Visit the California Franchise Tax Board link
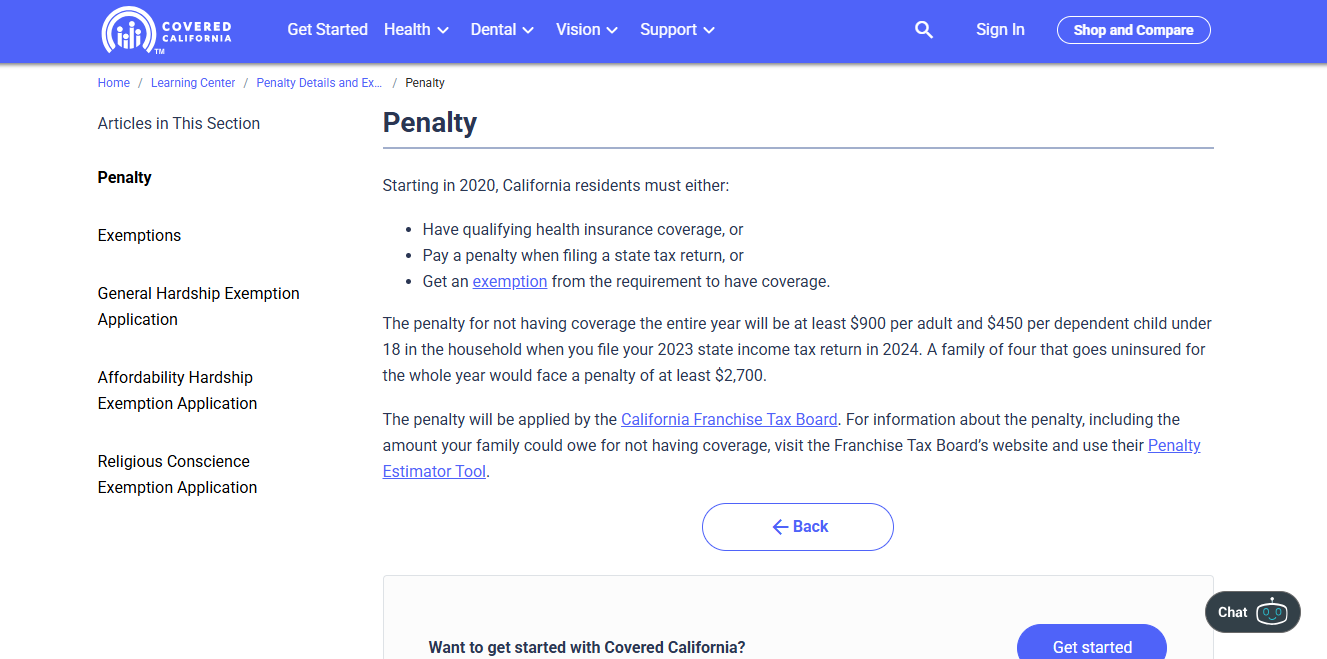 [729, 420]
